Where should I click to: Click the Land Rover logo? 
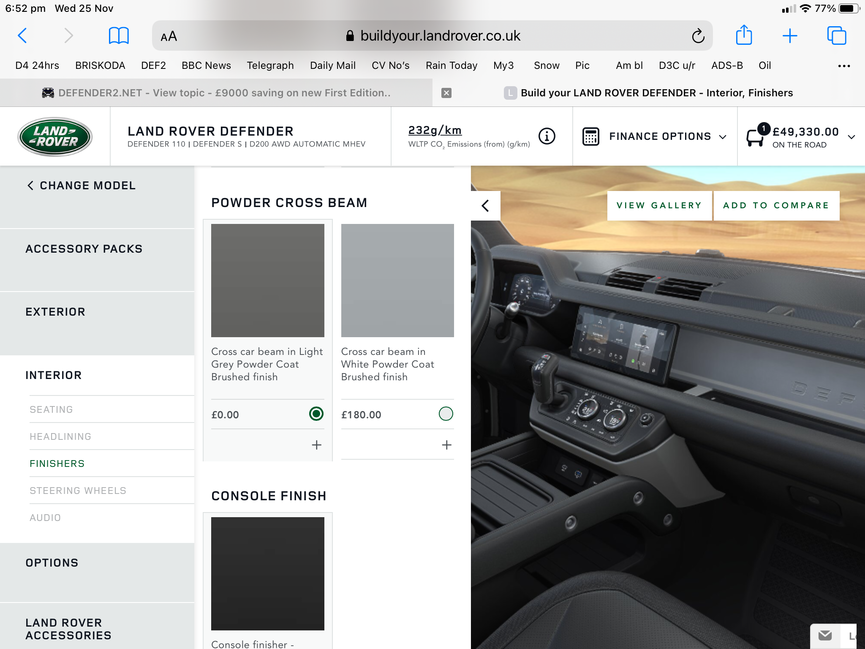tap(55, 136)
